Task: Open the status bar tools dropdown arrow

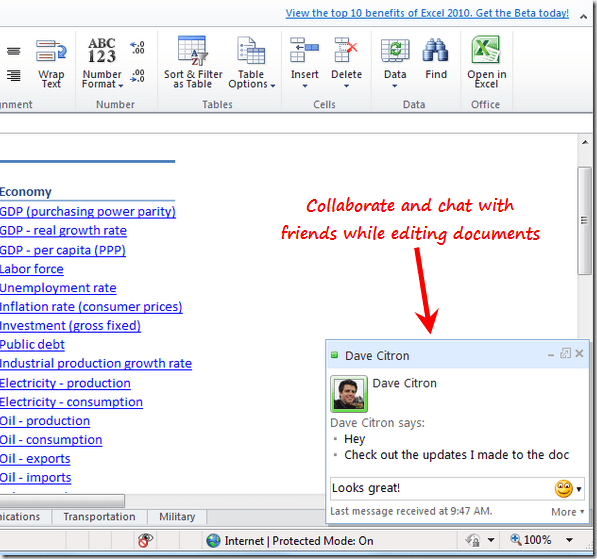Action: pyautogui.click(x=491, y=540)
